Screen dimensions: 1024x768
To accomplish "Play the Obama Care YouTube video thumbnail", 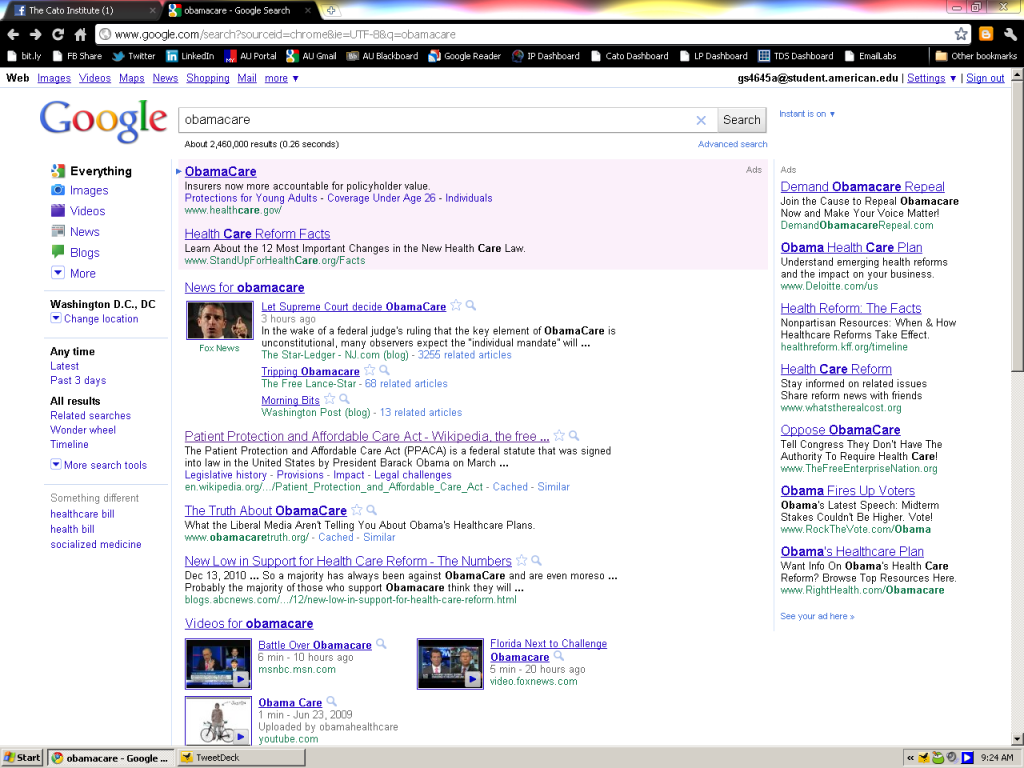I will coord(218,720).
